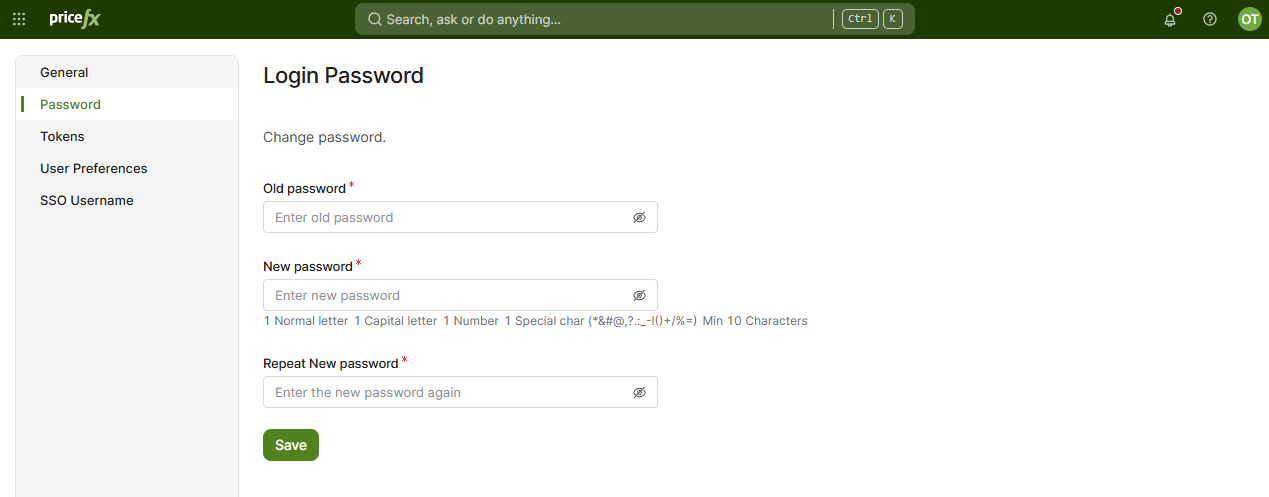
Task: Click the '1 Number' requirement hint
Action: pos(471,321)
